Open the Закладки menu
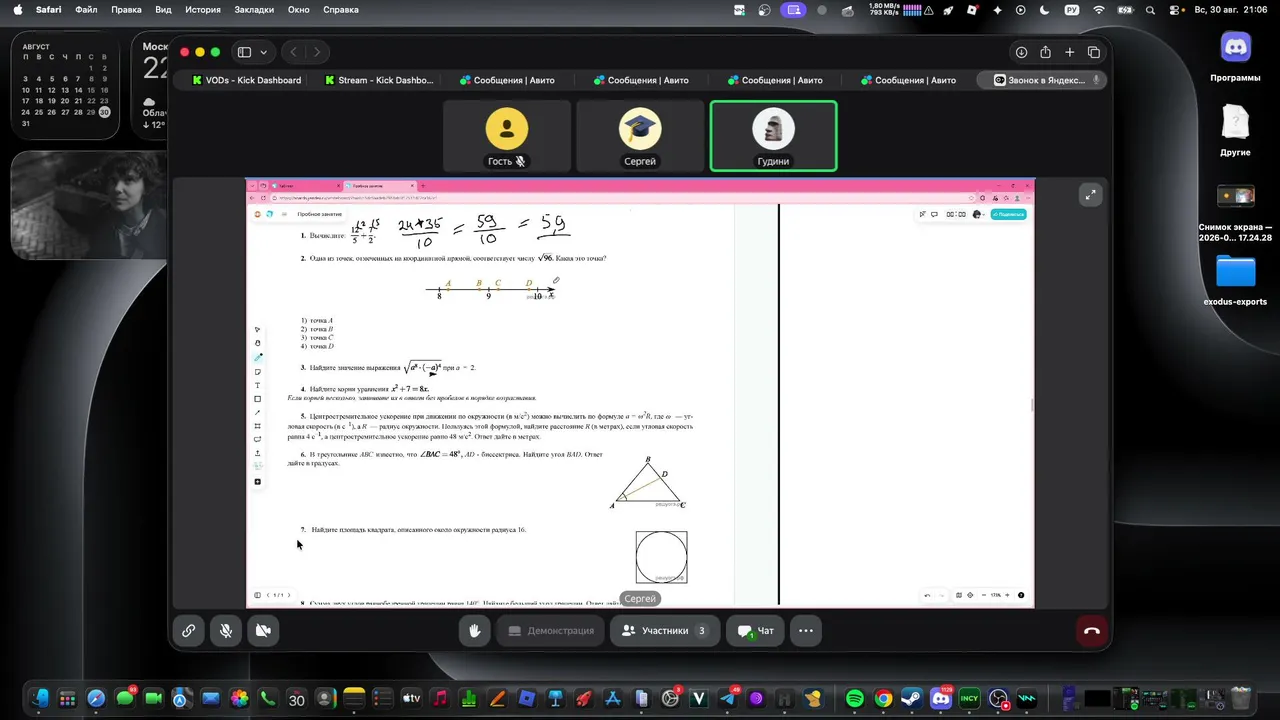This screenshot has width=1280, height=720. (x=254, y=10)
